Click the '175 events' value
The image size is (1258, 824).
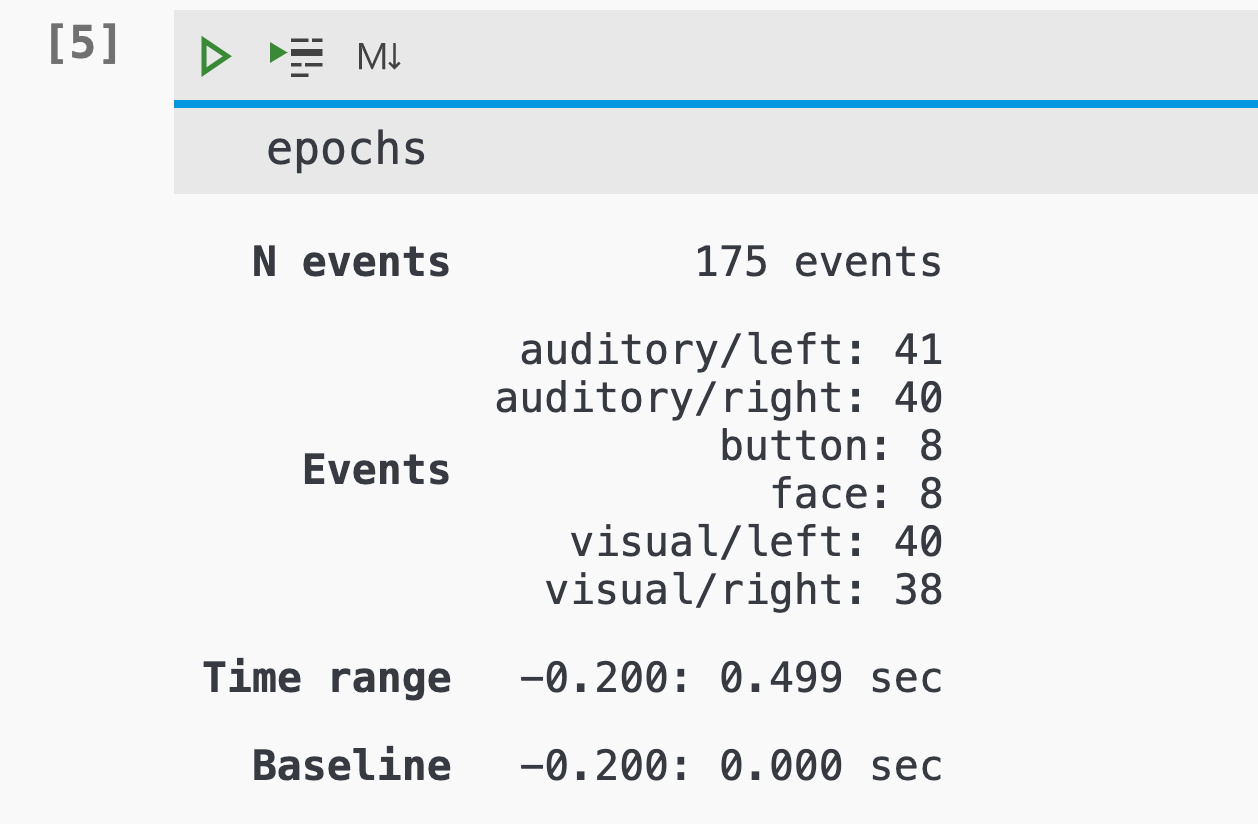818,262
